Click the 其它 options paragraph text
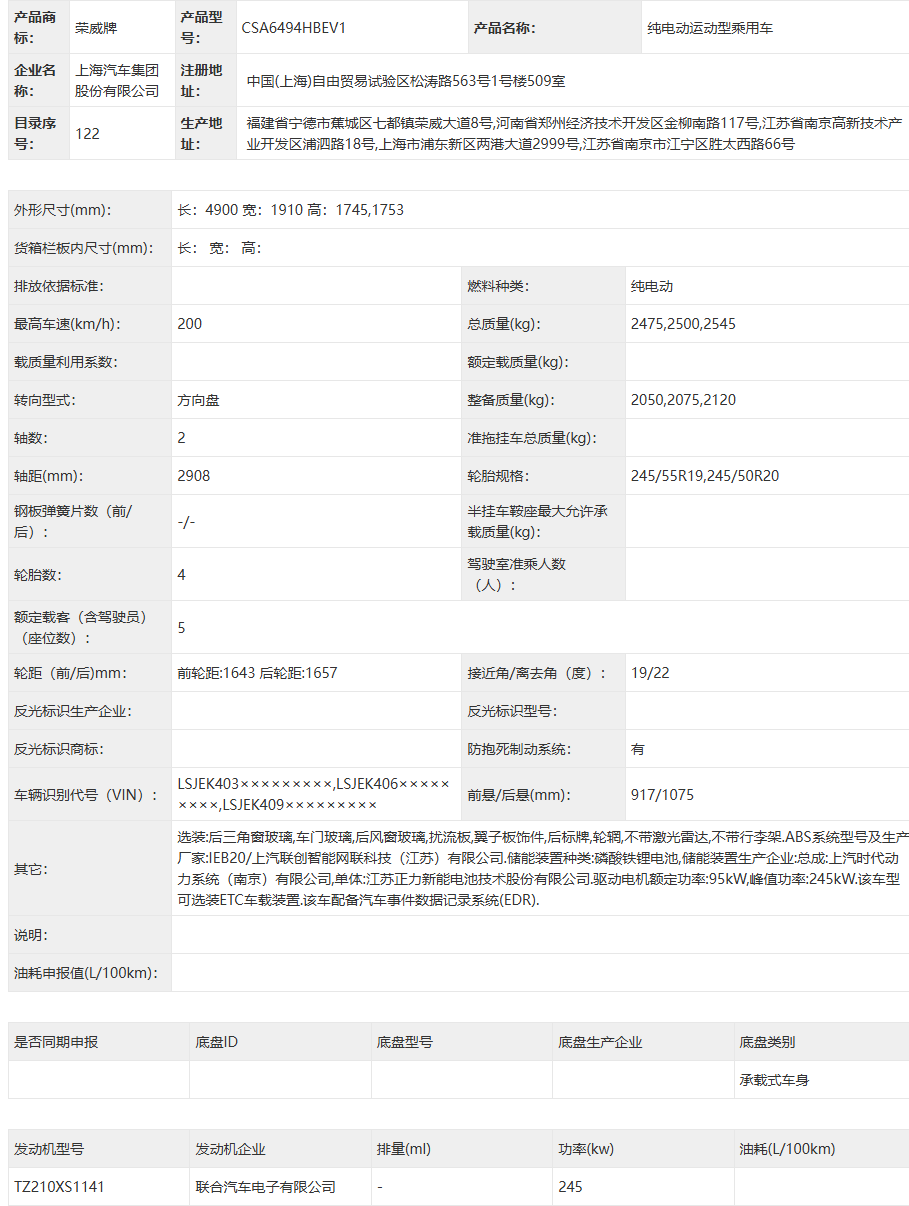The image size is (909, 1206). 542,869
